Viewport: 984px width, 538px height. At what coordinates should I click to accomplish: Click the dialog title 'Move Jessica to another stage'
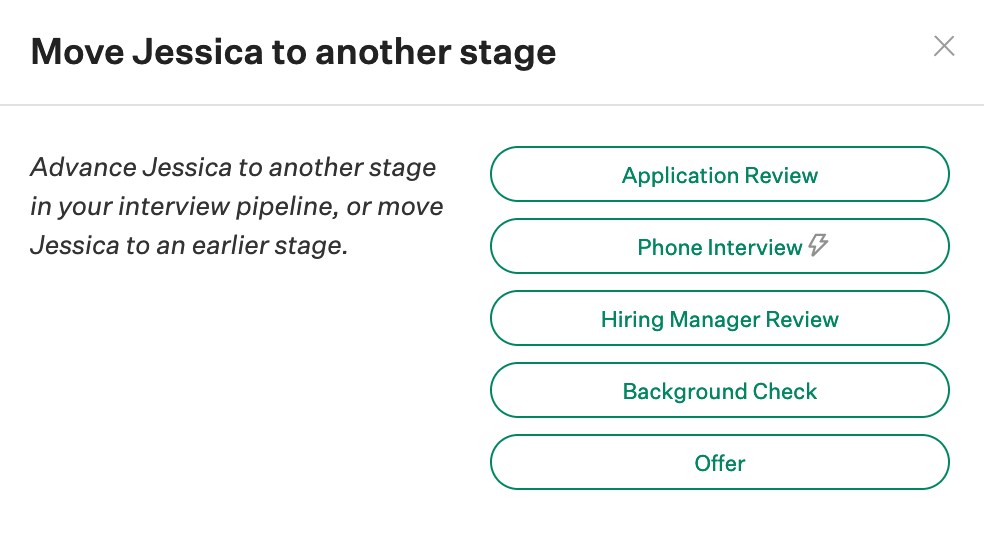(293, 51)
